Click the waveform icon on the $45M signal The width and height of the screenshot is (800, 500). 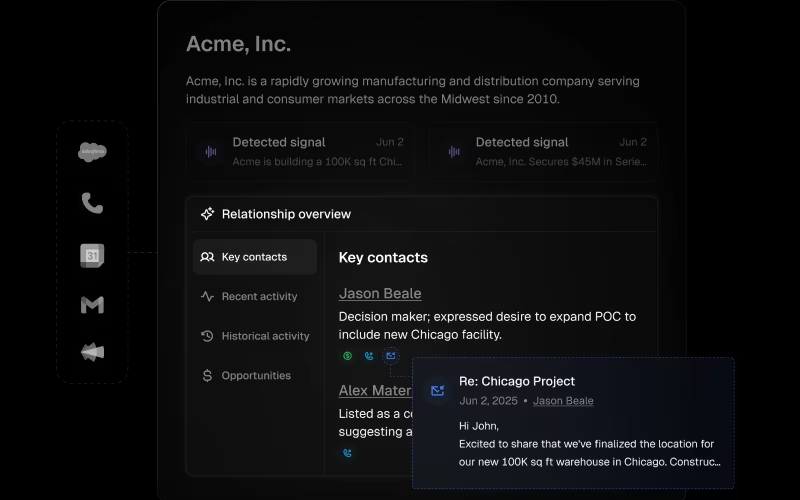coord(454,152)
